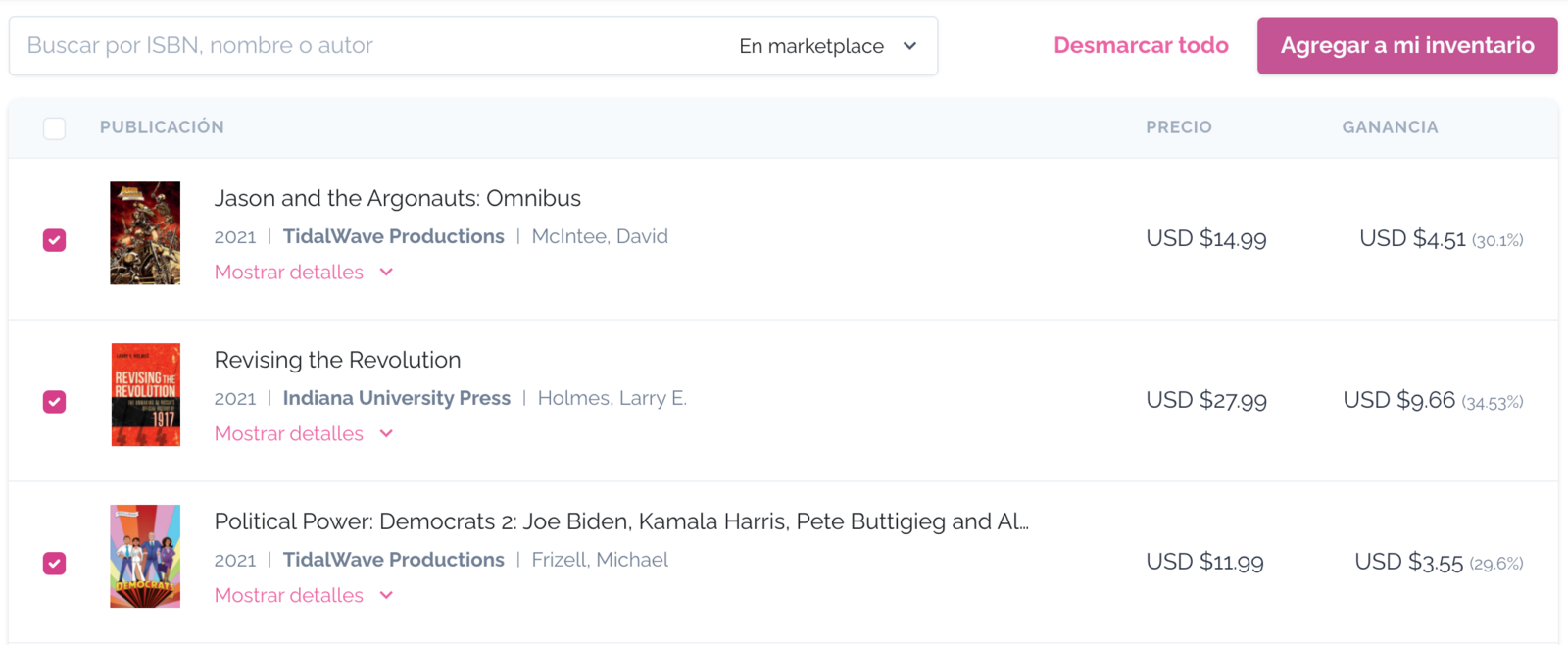1568x645 pixels.
Task: Expand Mostrar detalles for Political Power book
Action: click(x=304, y=596)
